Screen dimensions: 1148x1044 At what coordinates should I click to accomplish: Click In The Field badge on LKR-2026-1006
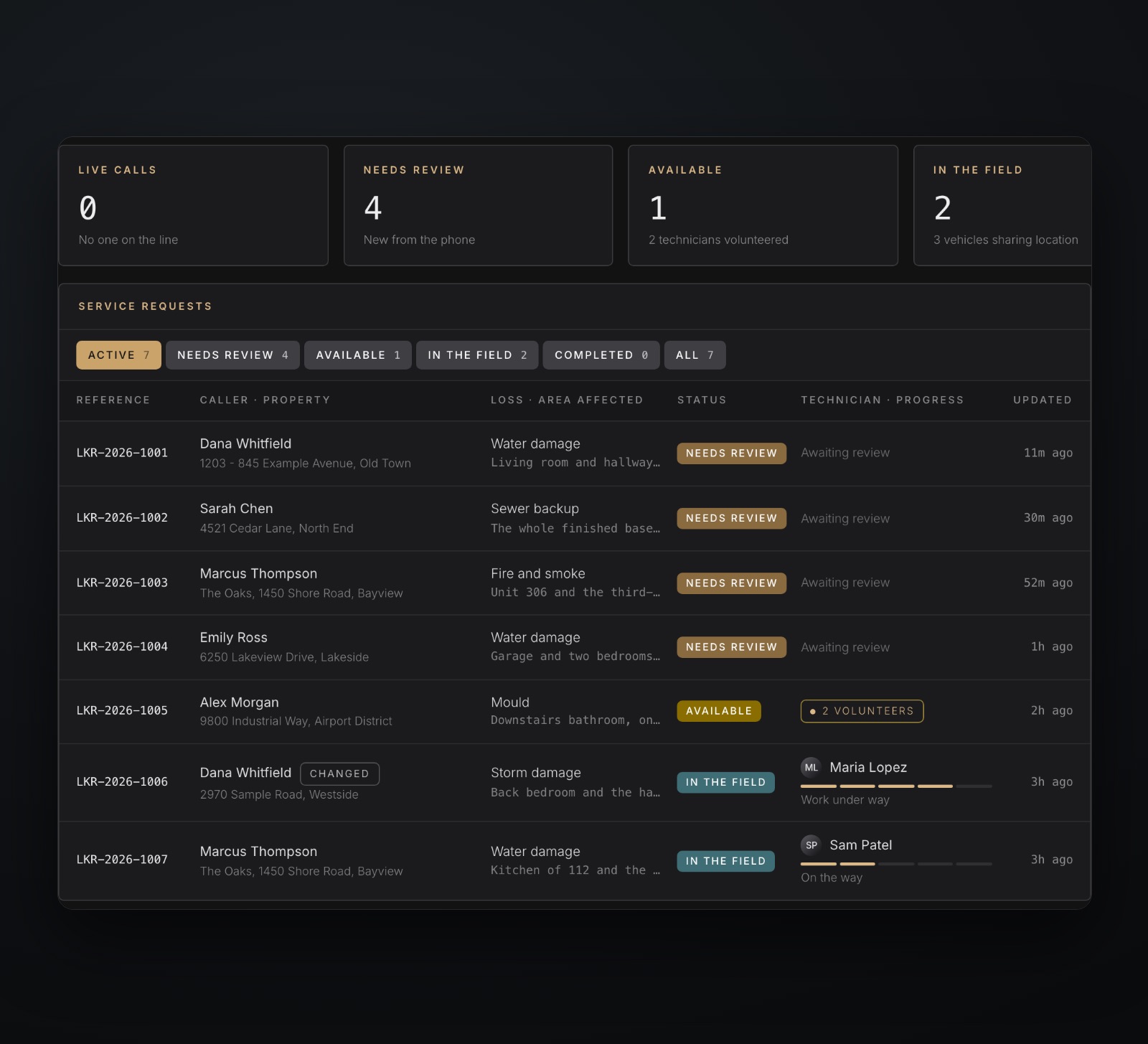725,782
